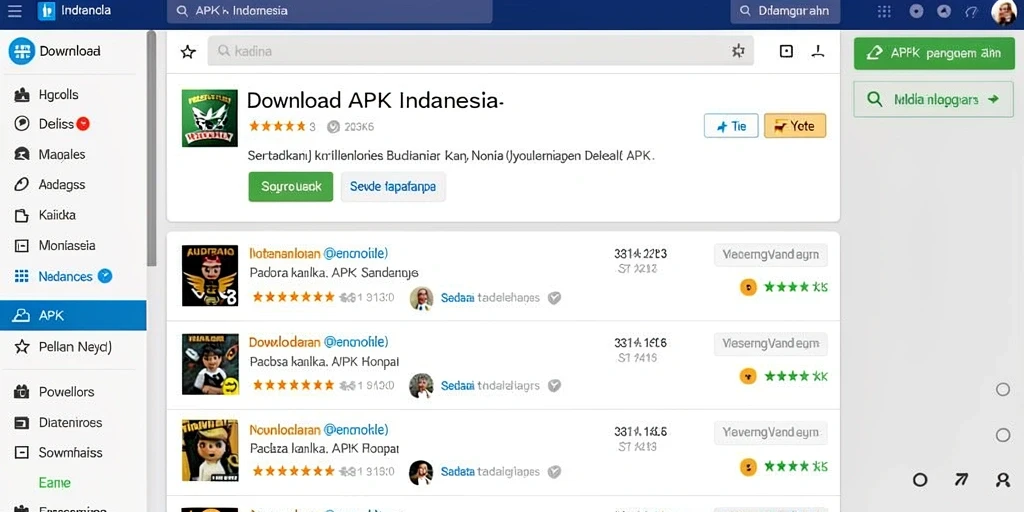
Task: Open the Download APK Indanesia app thumbnail
Action: (x=210, y=118)
